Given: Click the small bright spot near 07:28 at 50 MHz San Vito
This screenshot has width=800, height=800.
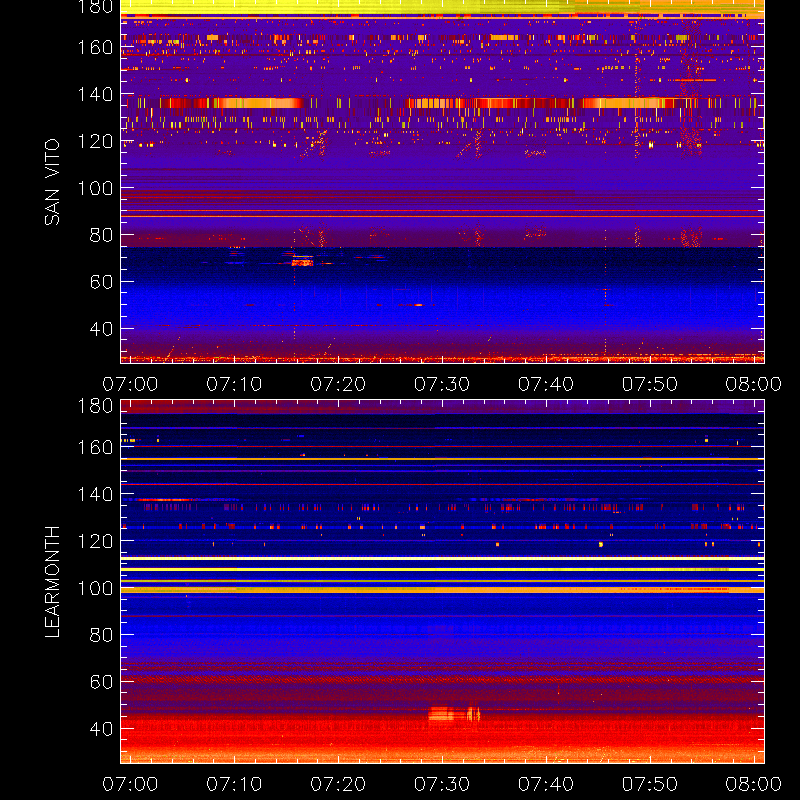Looking at the screenshot, I should [418, 305].
